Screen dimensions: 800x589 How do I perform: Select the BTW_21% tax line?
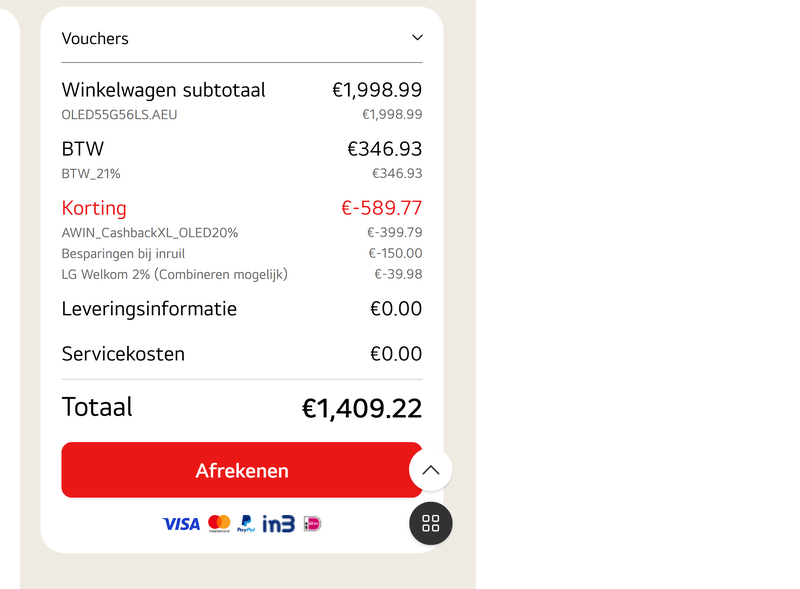pos(88,173)
